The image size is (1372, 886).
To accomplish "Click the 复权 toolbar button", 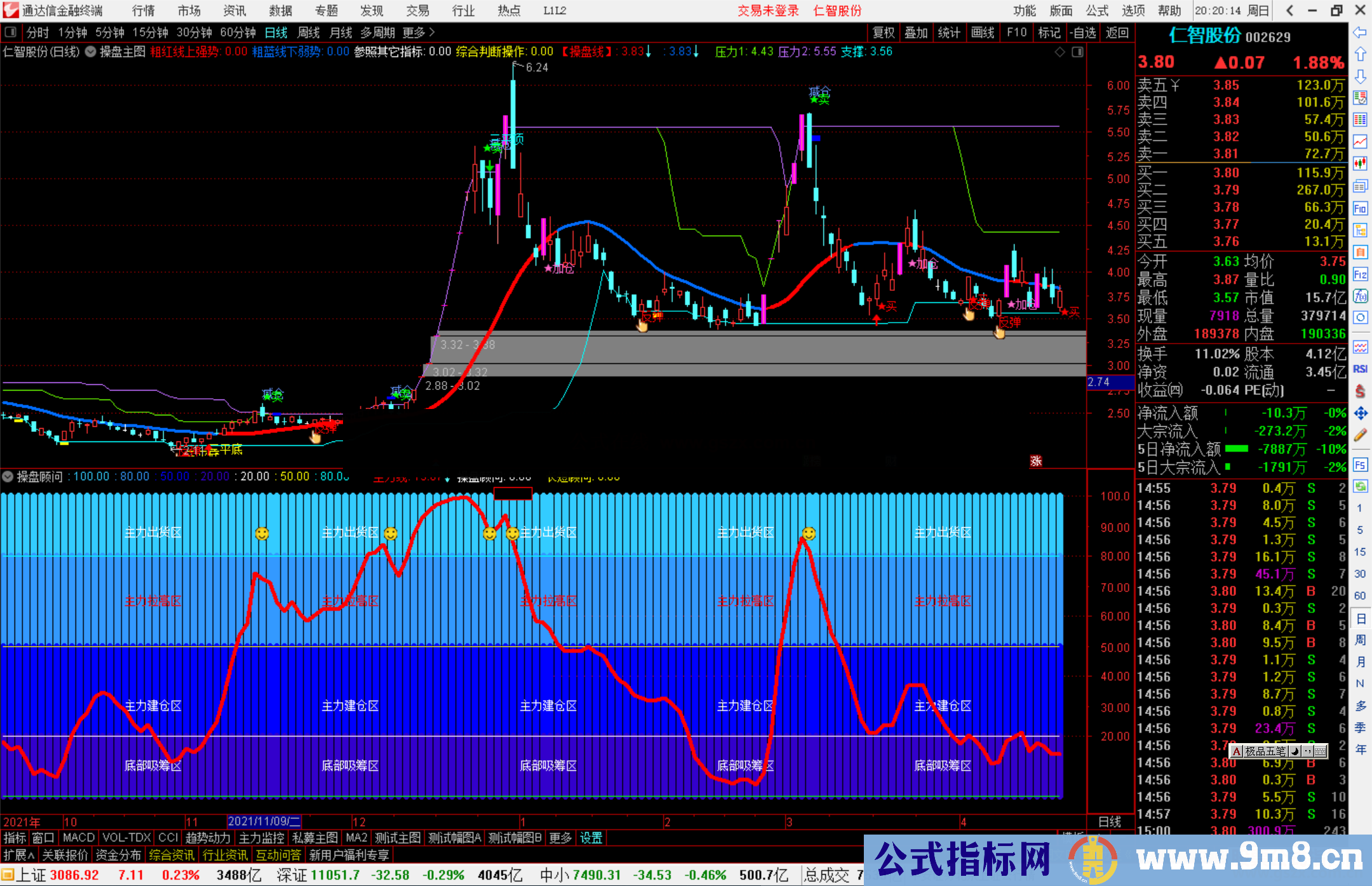I will [x=884, y=32].
